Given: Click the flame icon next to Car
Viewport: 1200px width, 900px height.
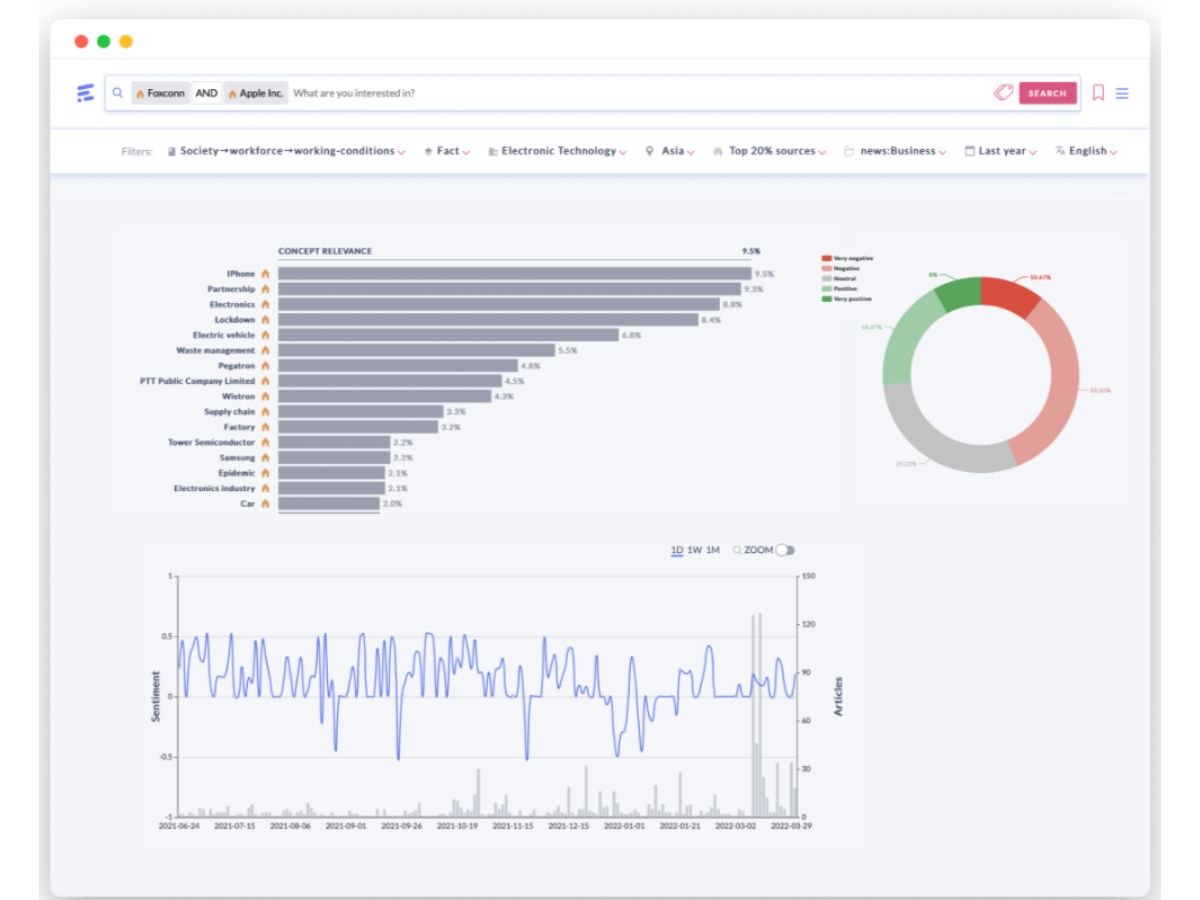Looking at the screenshot, I should (x=265, y=504).
